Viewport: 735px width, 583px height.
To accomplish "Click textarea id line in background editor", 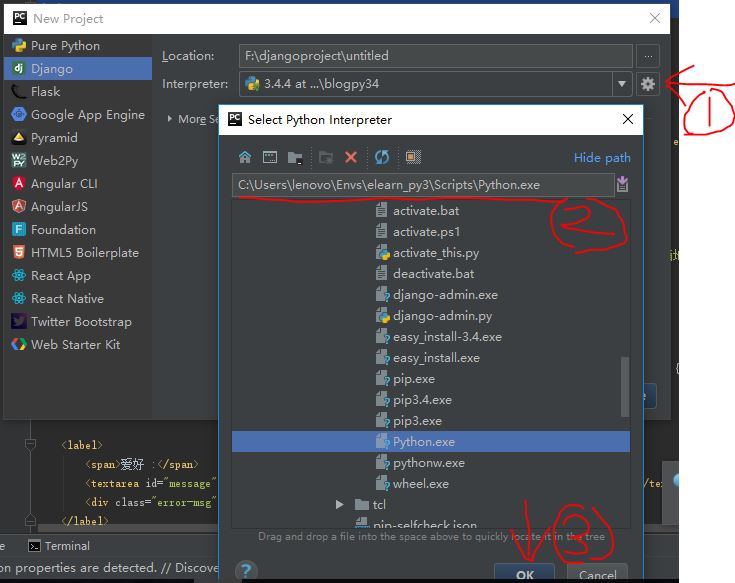I will (x=150, y=483).
